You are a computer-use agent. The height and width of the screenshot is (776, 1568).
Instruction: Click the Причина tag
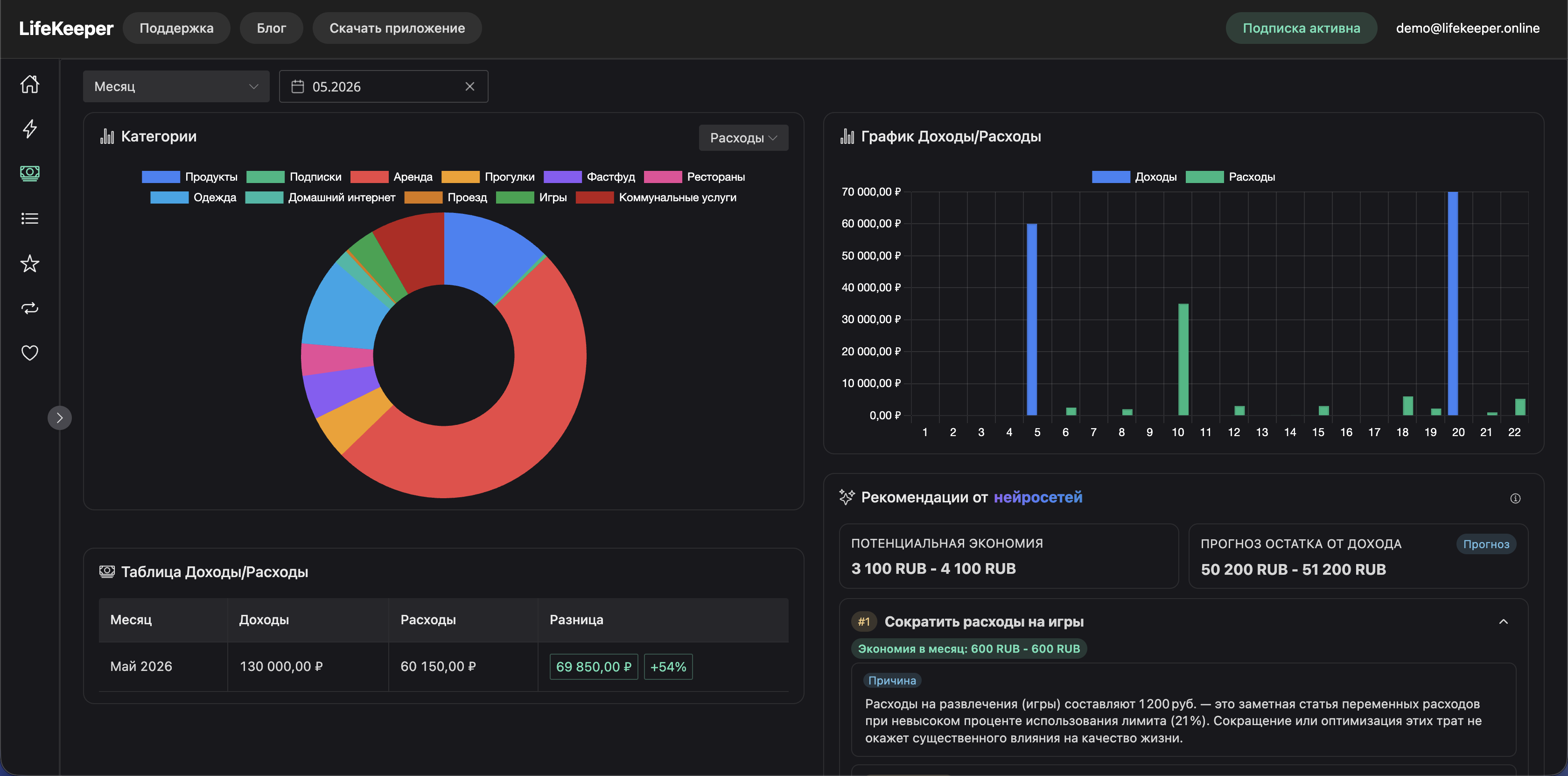pos(892,680)
